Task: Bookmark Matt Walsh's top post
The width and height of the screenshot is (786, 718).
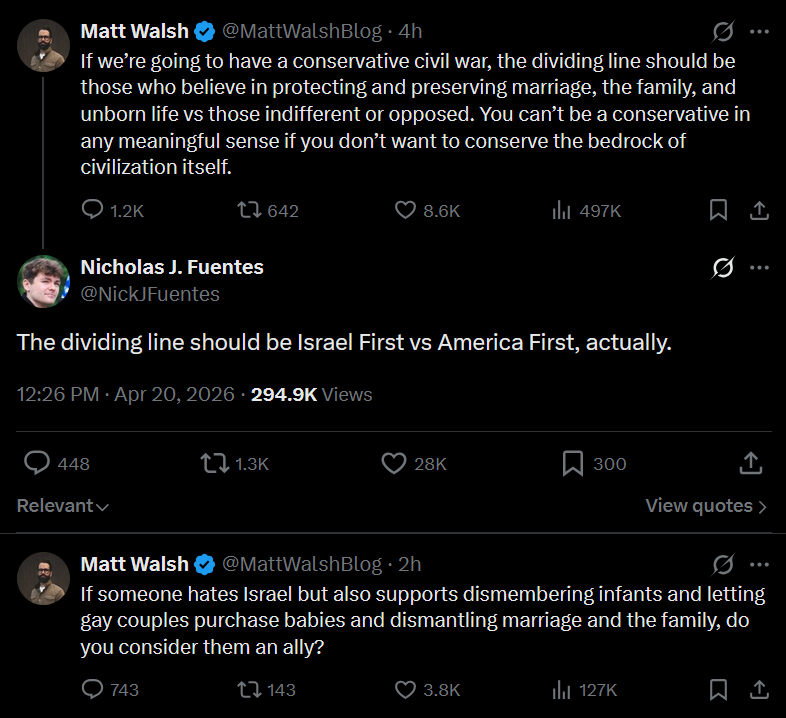Action: pos(718,210)
